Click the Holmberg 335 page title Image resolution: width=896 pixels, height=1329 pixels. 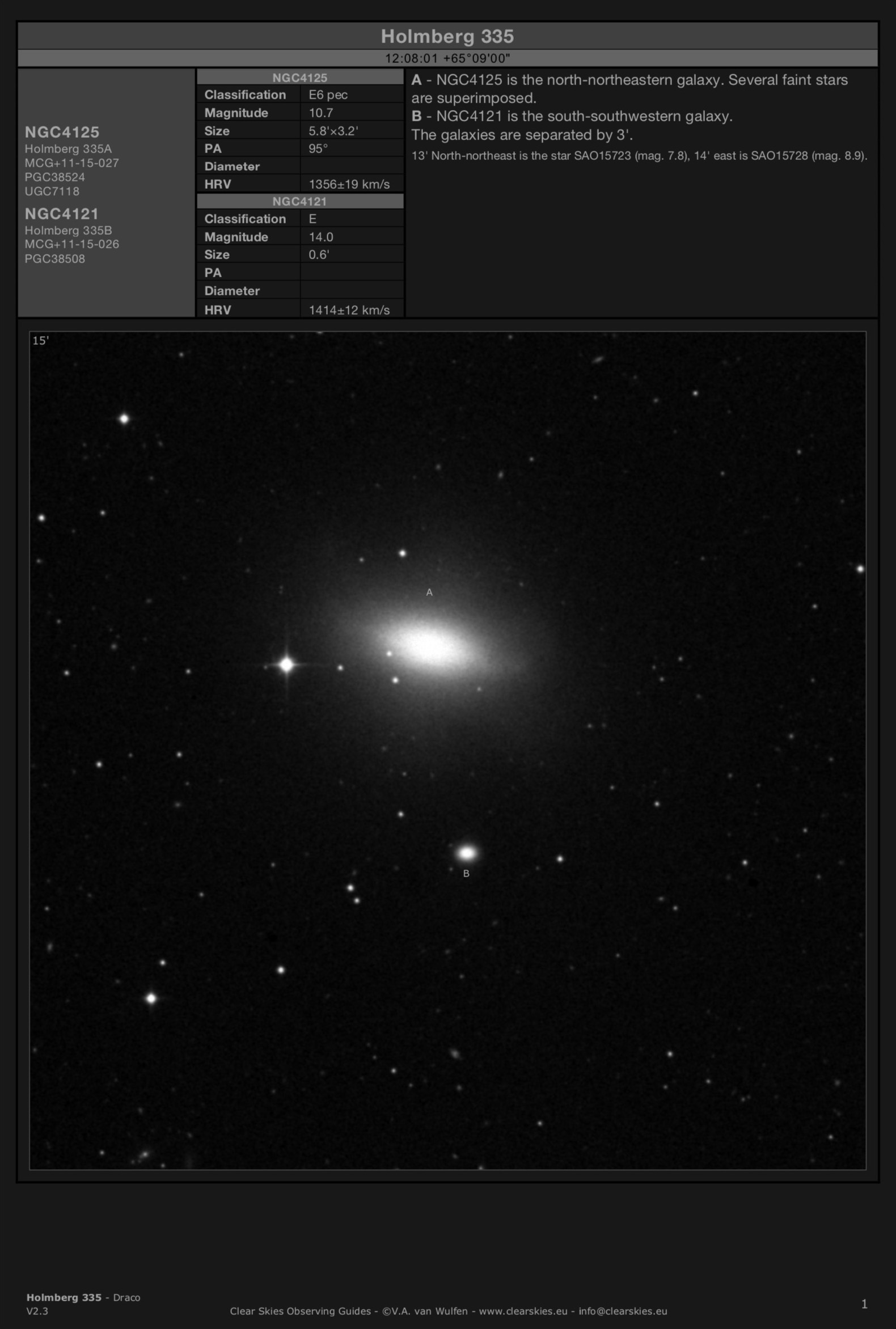447,36
